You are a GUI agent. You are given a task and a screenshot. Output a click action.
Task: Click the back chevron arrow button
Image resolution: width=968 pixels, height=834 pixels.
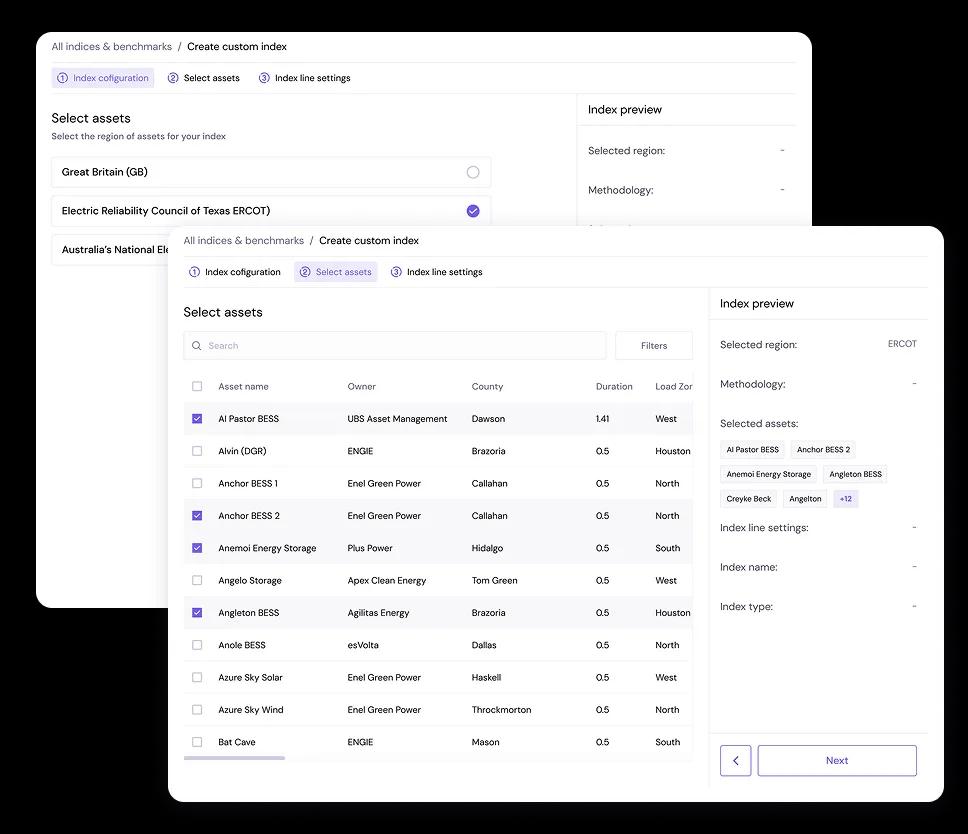735,760
